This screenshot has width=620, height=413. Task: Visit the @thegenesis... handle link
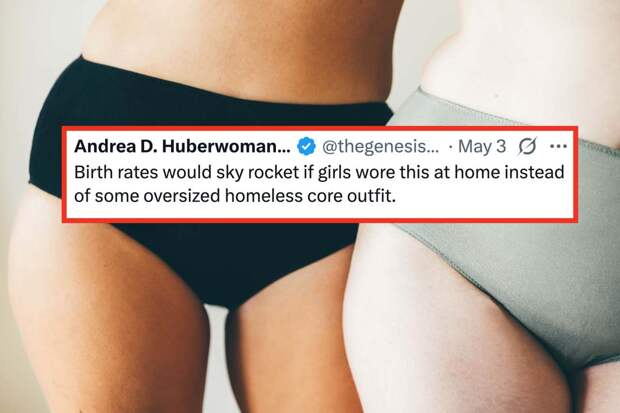pos(380,146)
